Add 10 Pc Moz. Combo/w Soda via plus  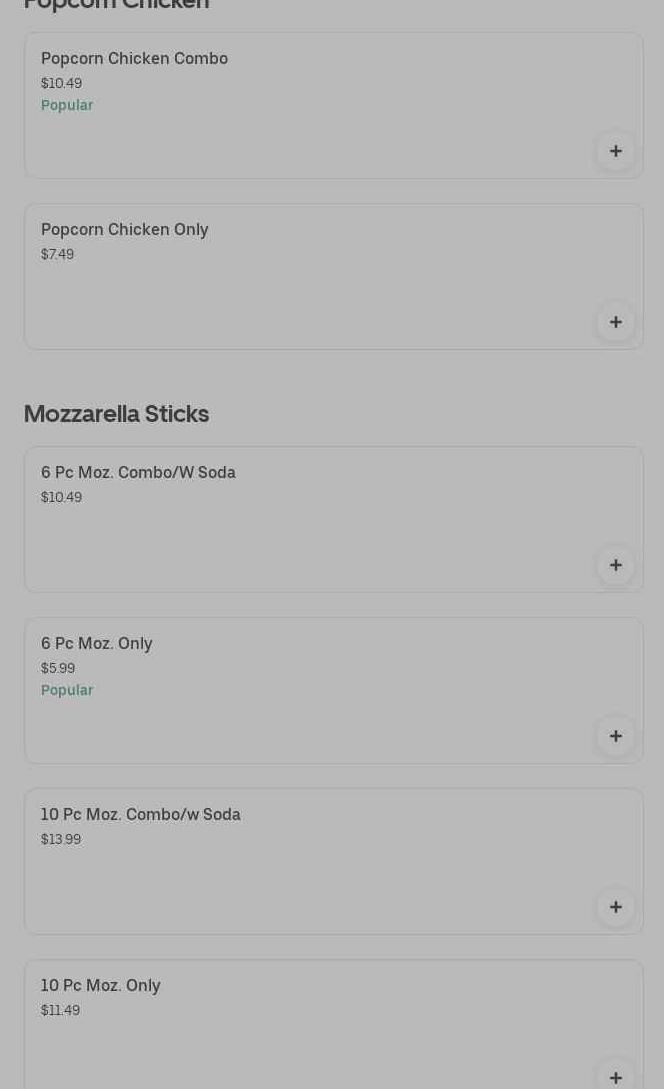[x=616, y=907]
